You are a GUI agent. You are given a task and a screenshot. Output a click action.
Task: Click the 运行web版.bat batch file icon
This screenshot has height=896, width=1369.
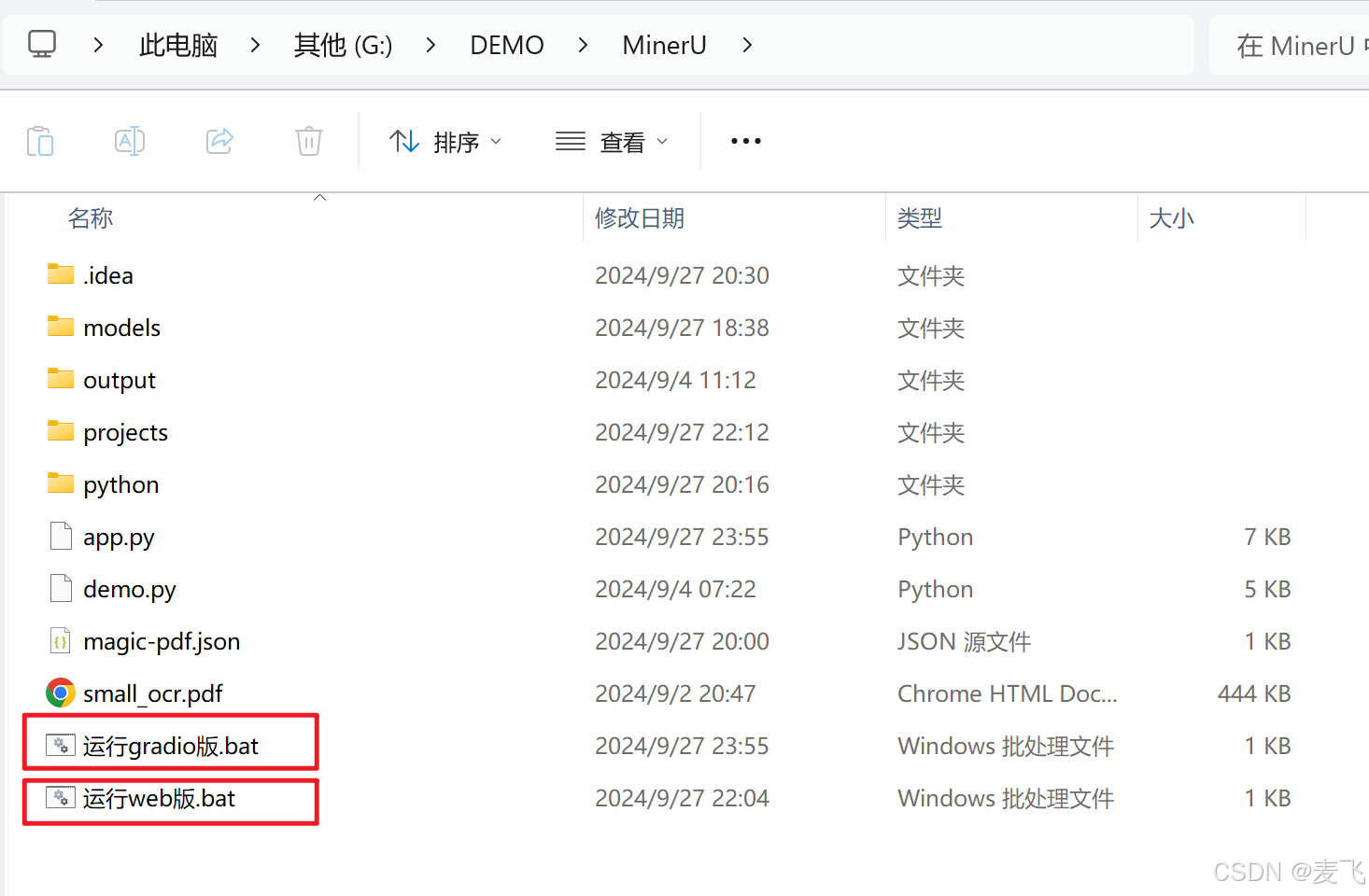point(61,798)
